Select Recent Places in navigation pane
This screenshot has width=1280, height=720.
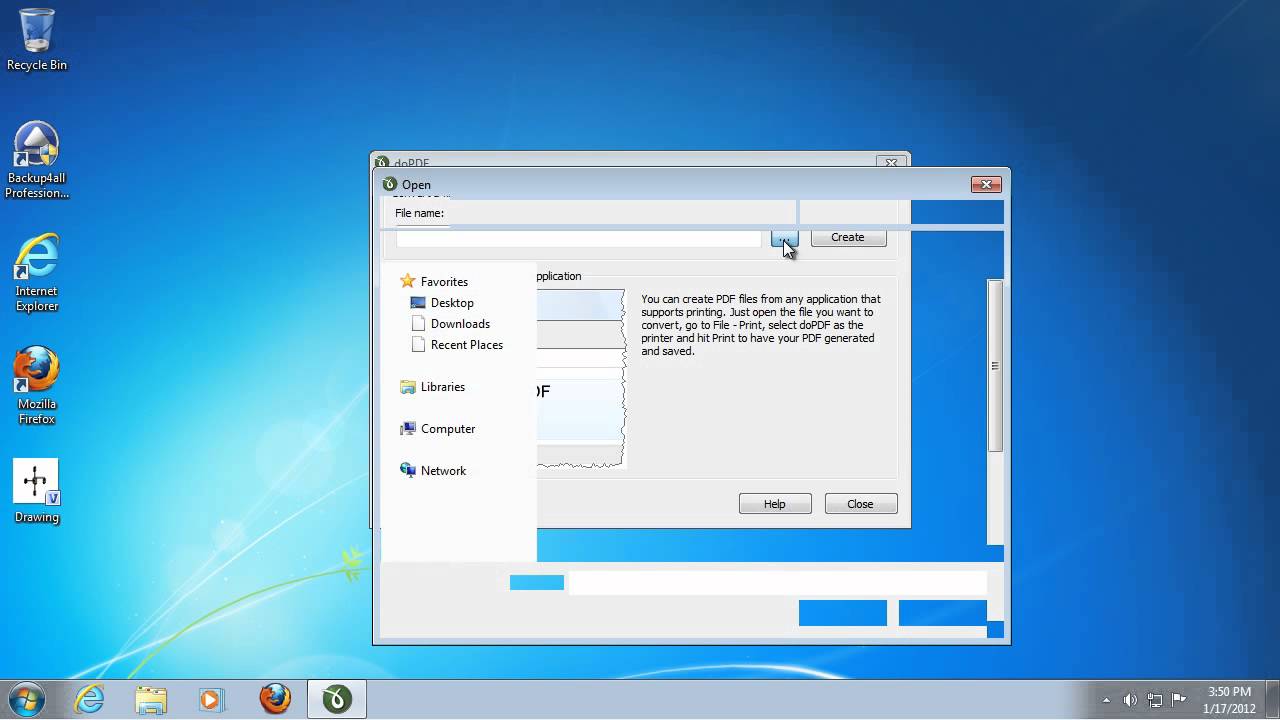(x=456, y=345)
